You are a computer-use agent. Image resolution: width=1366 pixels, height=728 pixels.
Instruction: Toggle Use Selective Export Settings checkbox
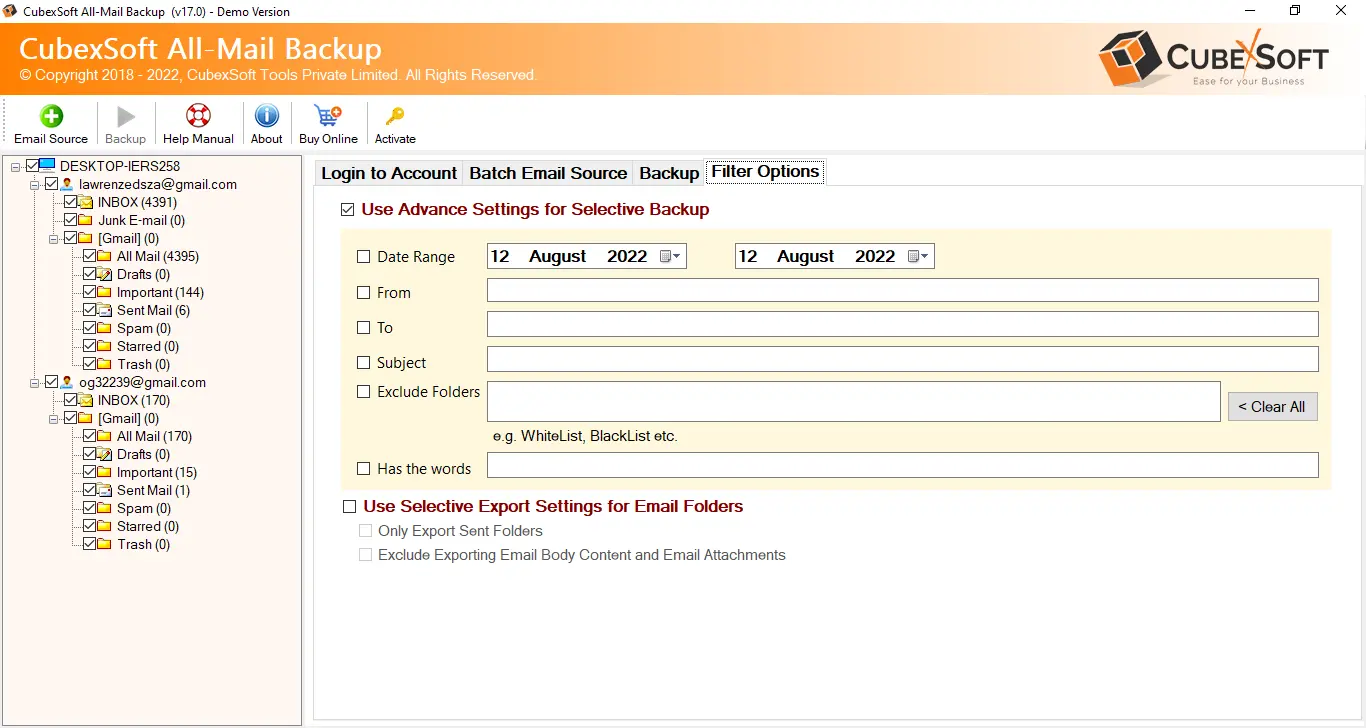349,507
